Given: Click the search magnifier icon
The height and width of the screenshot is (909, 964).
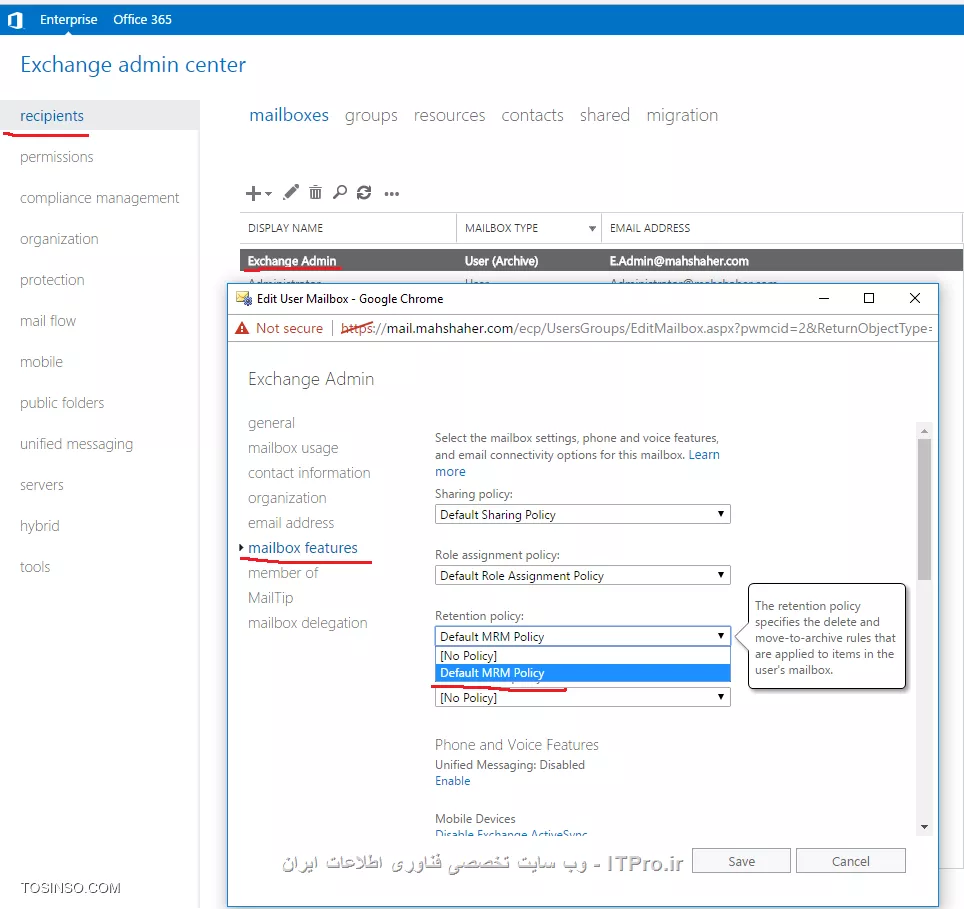Looking at the screenshot, I should click(x=339, y=192).
